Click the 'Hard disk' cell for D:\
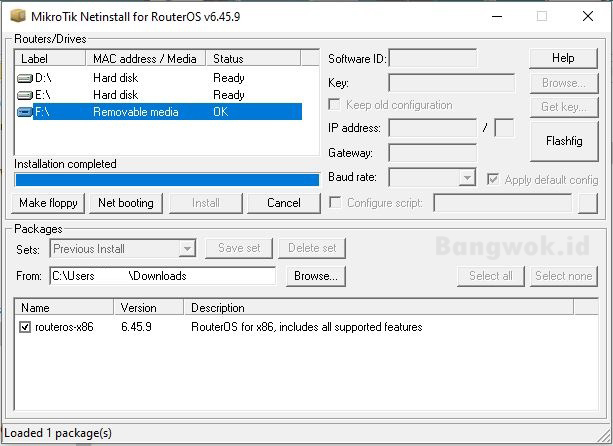Screen dimensions: 613x446 116,78
